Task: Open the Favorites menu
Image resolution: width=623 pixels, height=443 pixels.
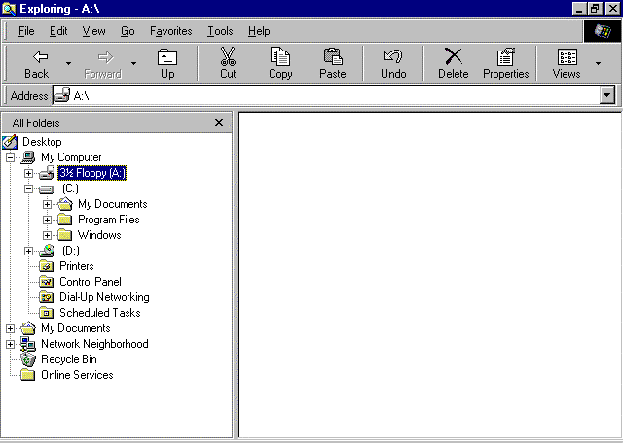Action: point(171,31)
